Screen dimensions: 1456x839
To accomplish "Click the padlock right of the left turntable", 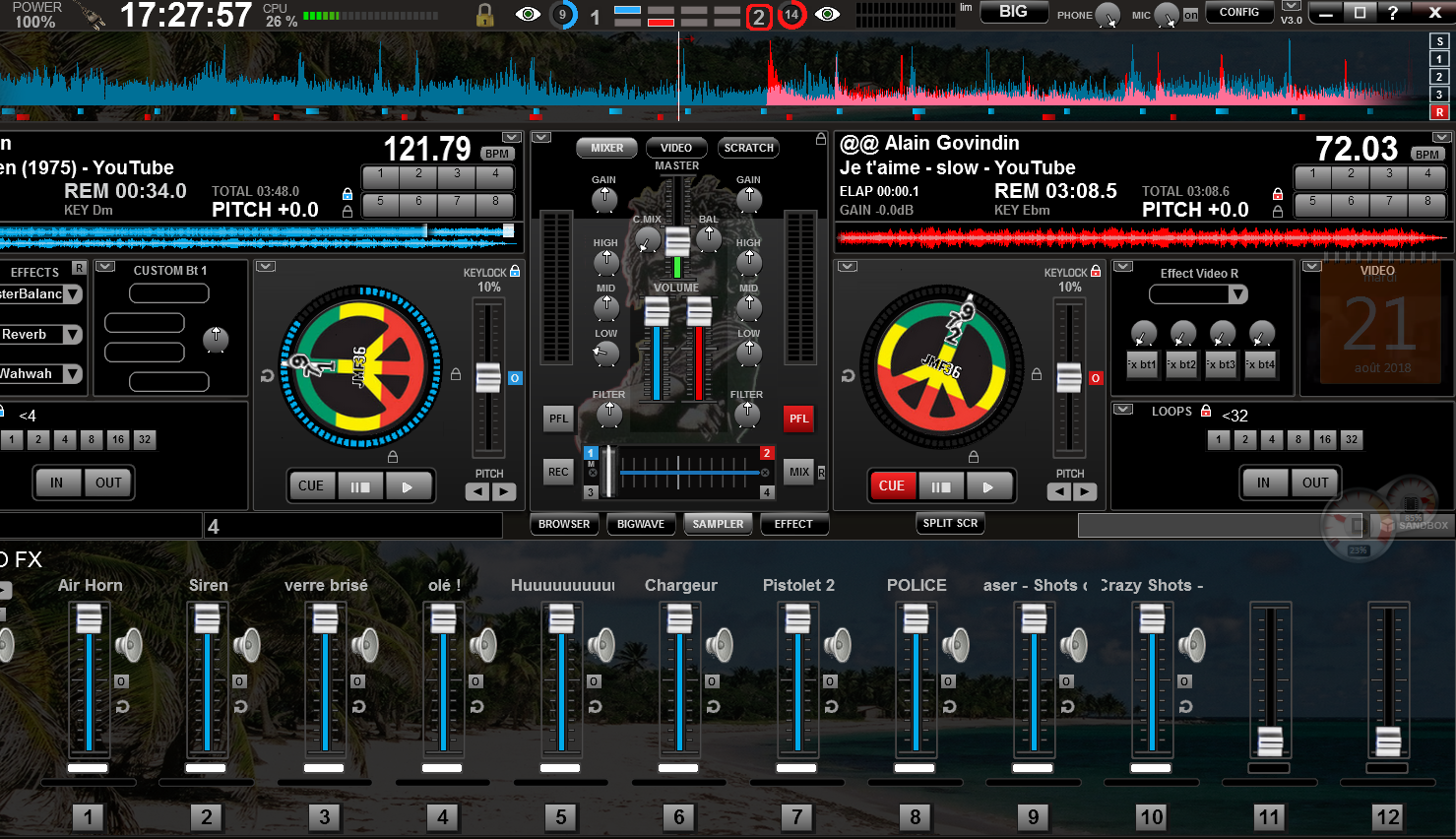I will point(456,374).
